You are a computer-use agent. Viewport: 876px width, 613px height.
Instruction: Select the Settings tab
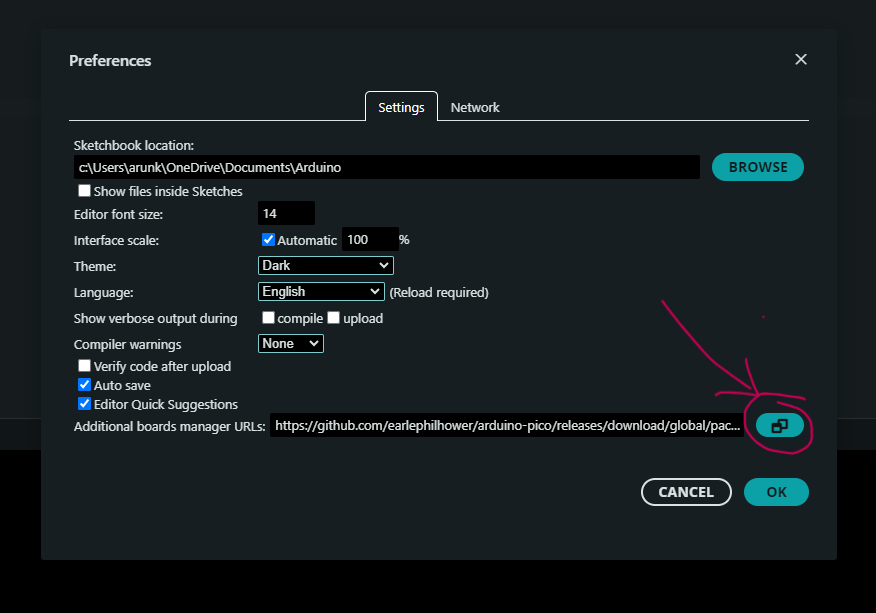tap(401, 107)
